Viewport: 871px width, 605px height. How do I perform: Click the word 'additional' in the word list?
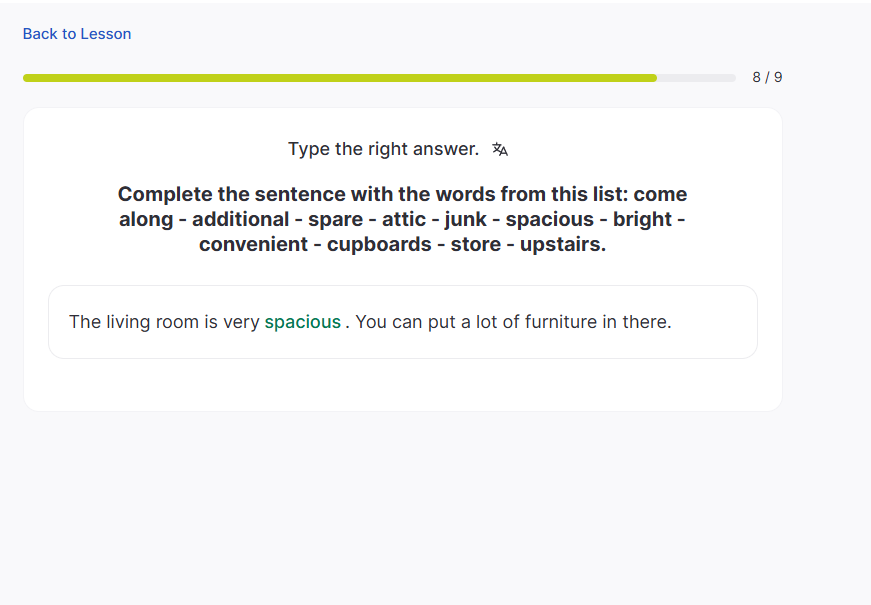(240, 219)
